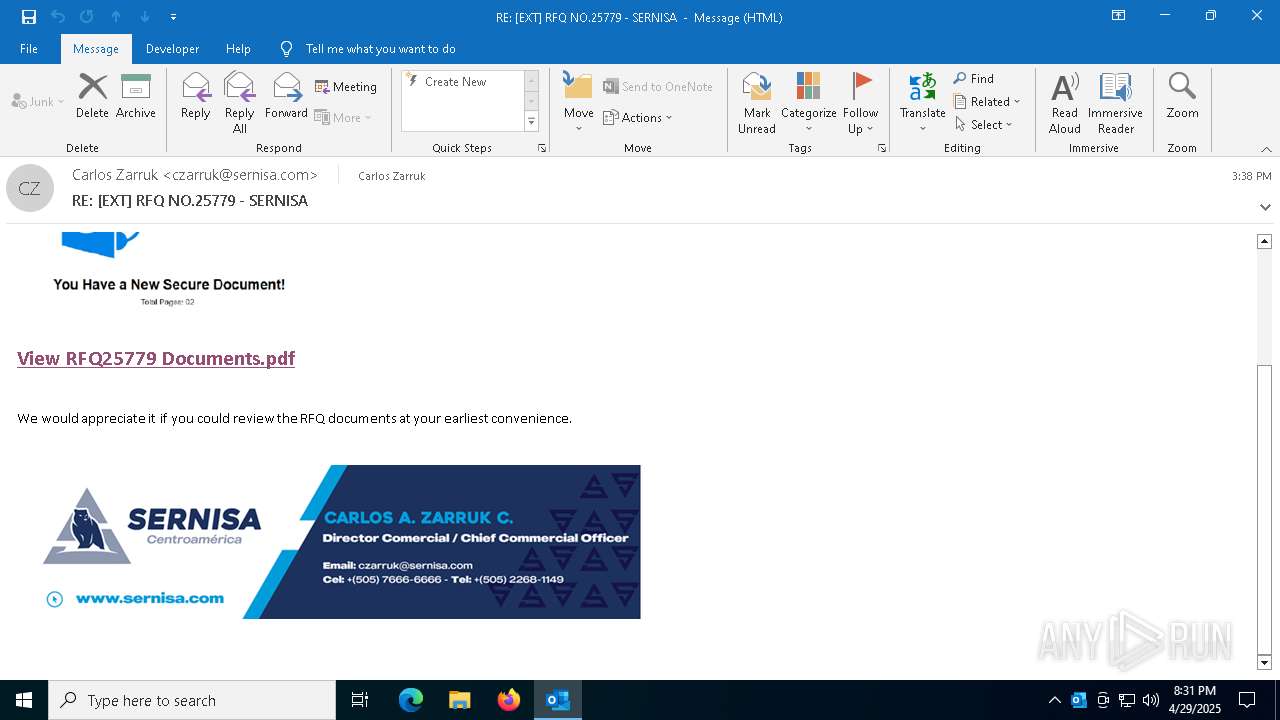Image resolution: width=1280 pixels, height=720 pixels.
Task: Open the Windows Start menu
Action: coord(24,700)
